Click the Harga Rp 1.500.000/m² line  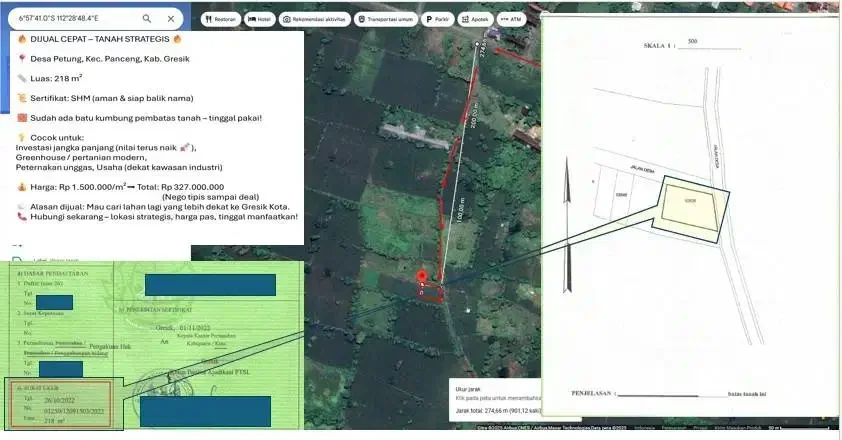tap(121, 187)
